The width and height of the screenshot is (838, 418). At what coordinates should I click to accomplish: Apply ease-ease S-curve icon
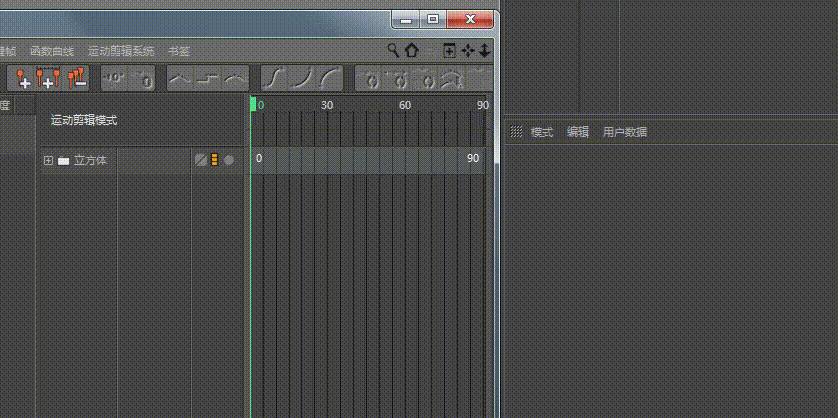[274, 79]
